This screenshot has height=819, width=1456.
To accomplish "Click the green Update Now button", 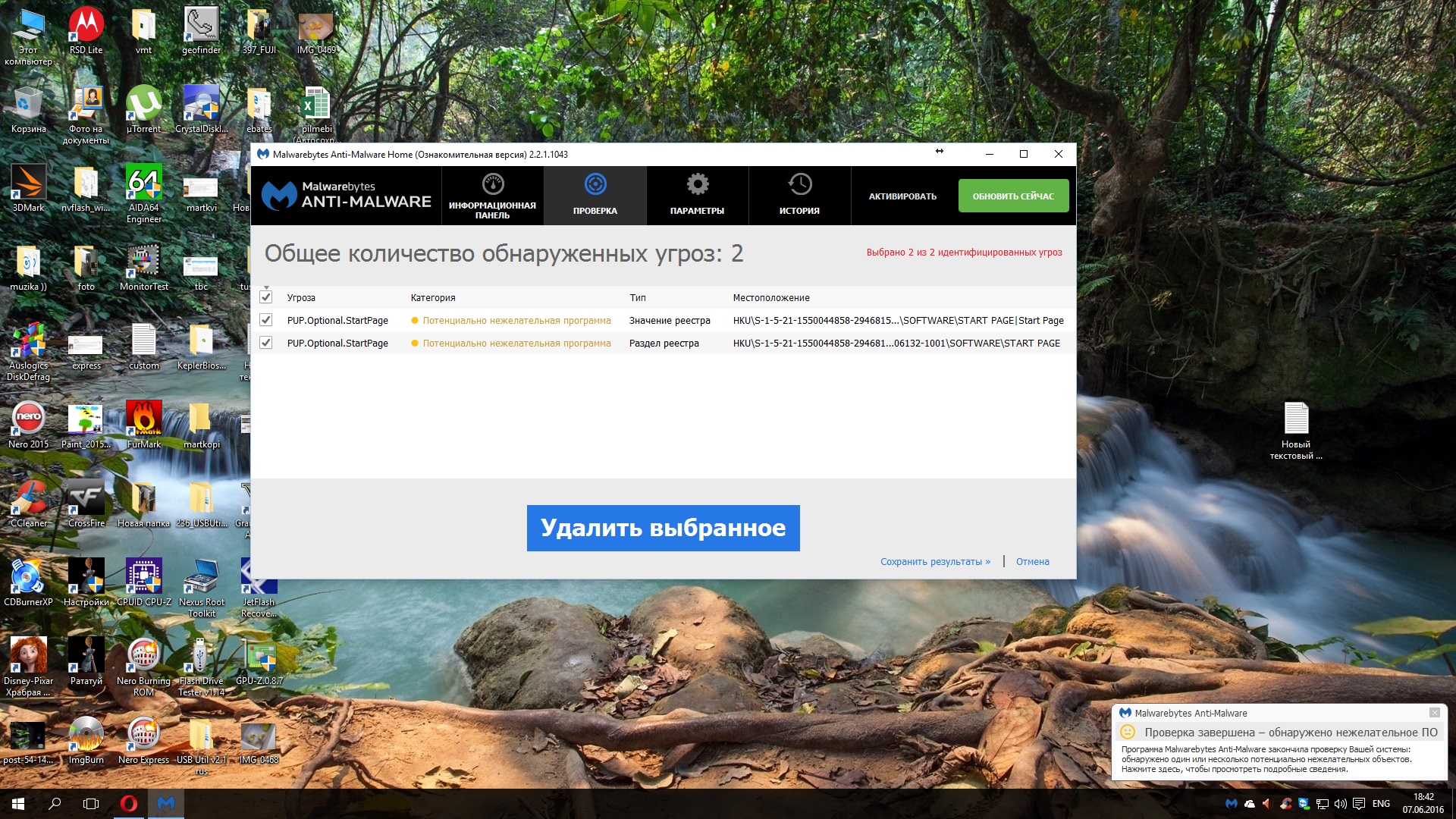I will [x=1013, y=196].
